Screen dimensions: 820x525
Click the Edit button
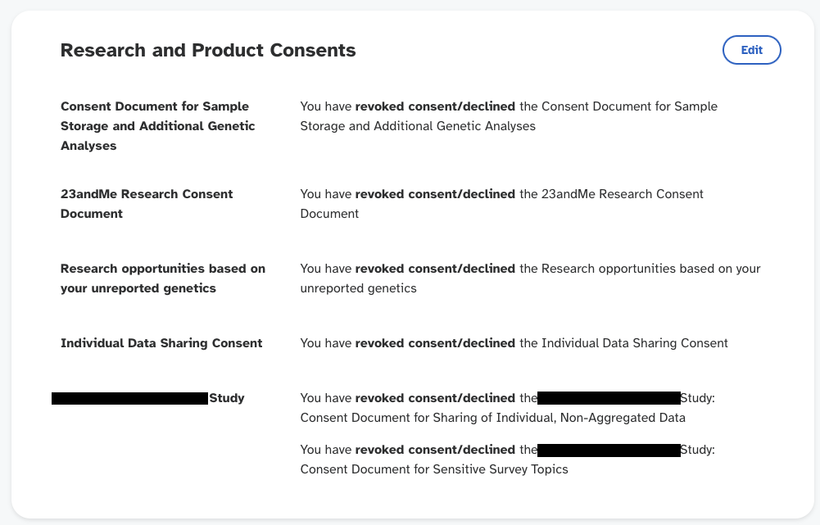click(751, 50)
